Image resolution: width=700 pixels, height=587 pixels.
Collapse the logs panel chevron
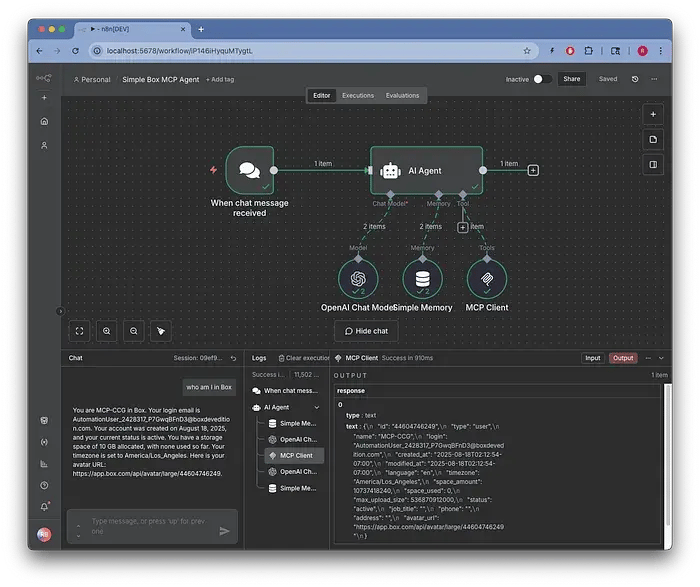point(661,358)
